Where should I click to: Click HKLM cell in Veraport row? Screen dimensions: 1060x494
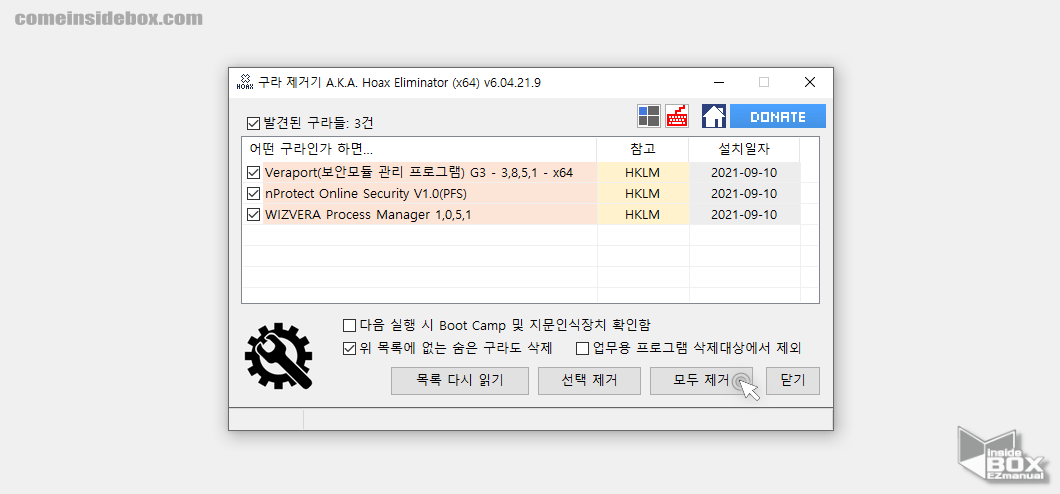coord(642,172)
